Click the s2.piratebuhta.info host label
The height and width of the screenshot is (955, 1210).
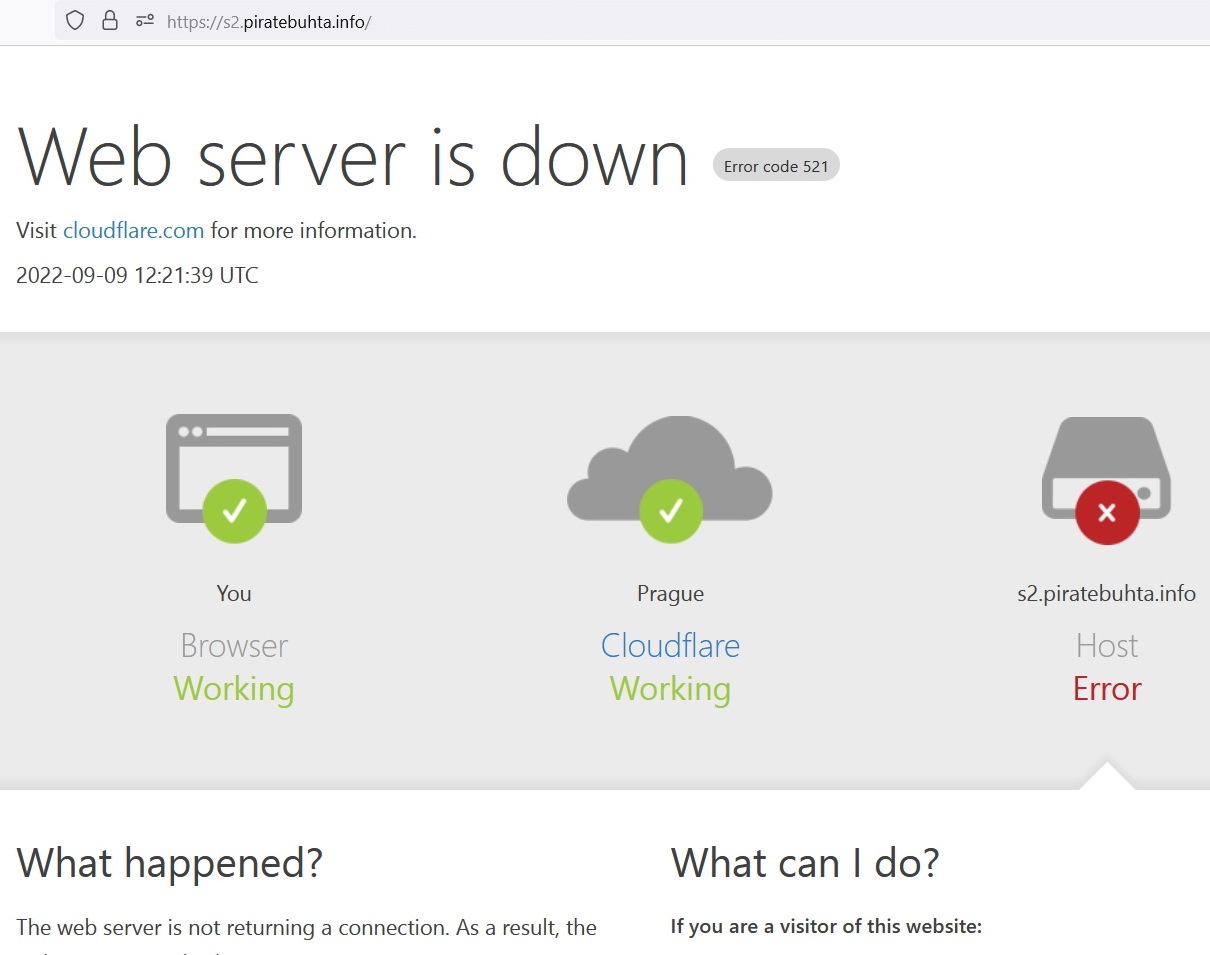click(x=1106, y=594)
